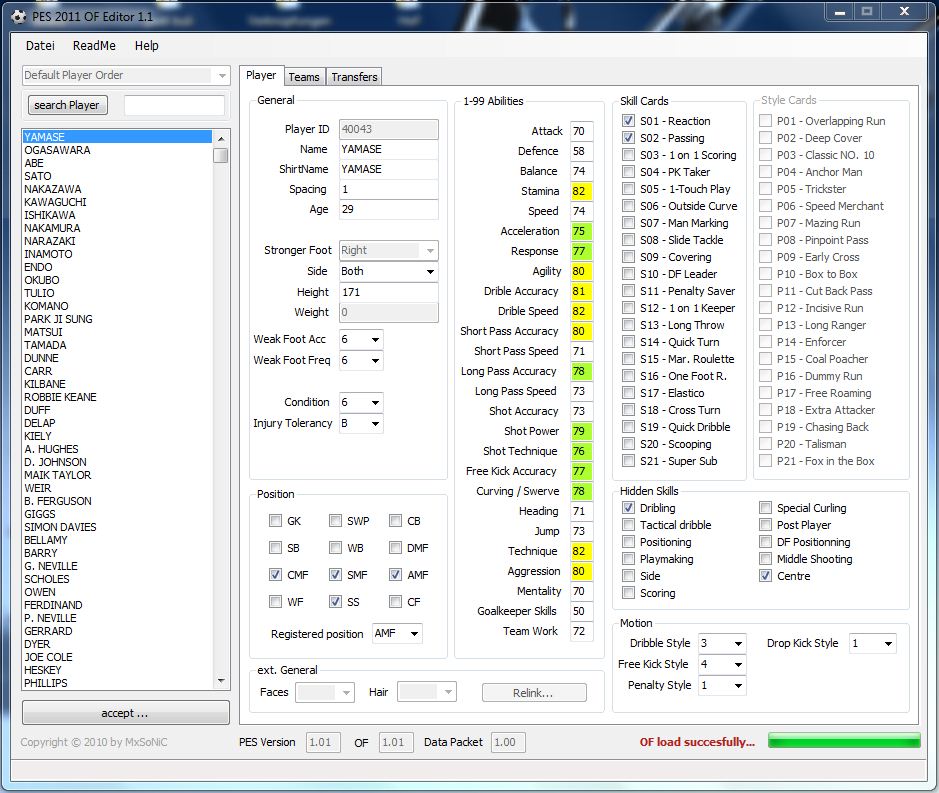
Task: Open the Free Kick Style dropdown
Action: 722,664
